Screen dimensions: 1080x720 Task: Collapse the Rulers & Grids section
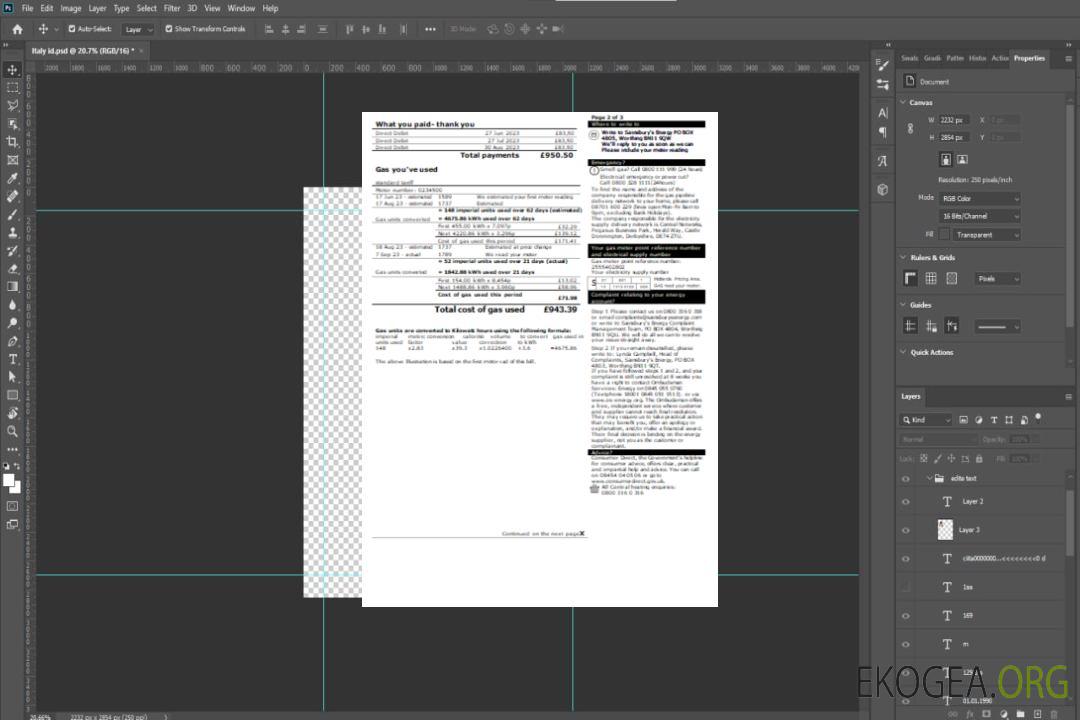pyautogui.click(x=905, y=258)
